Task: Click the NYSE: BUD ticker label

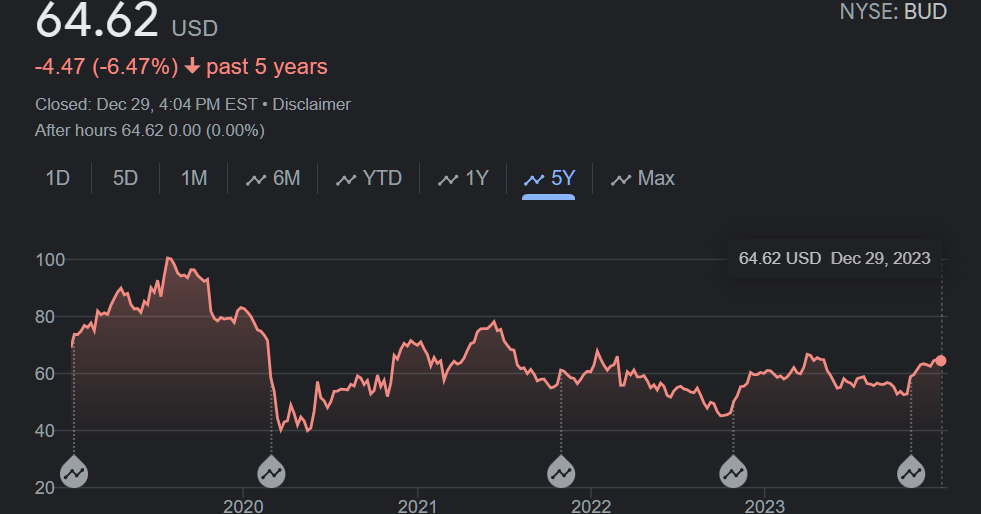Action: point(893,12)
